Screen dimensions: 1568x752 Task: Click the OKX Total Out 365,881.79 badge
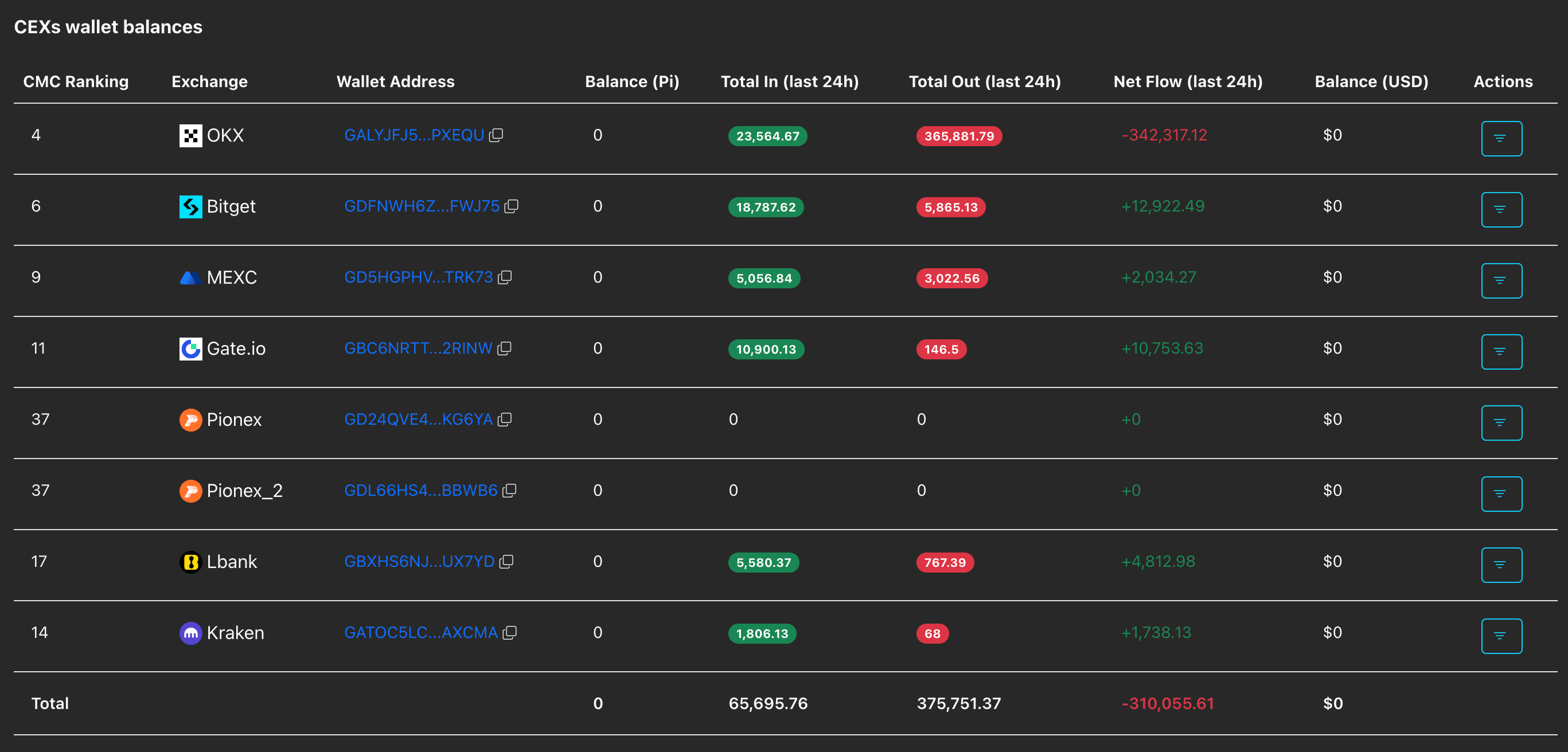coord(959,136)
